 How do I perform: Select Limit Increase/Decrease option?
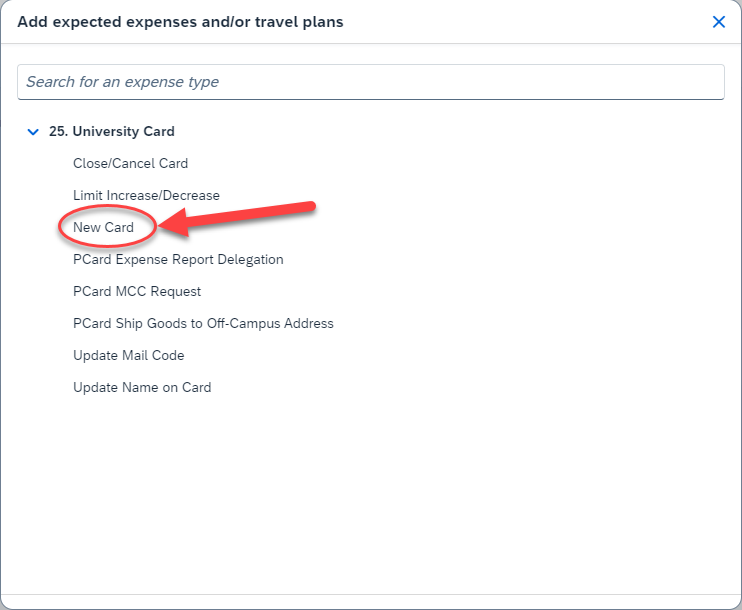(146, 195)
